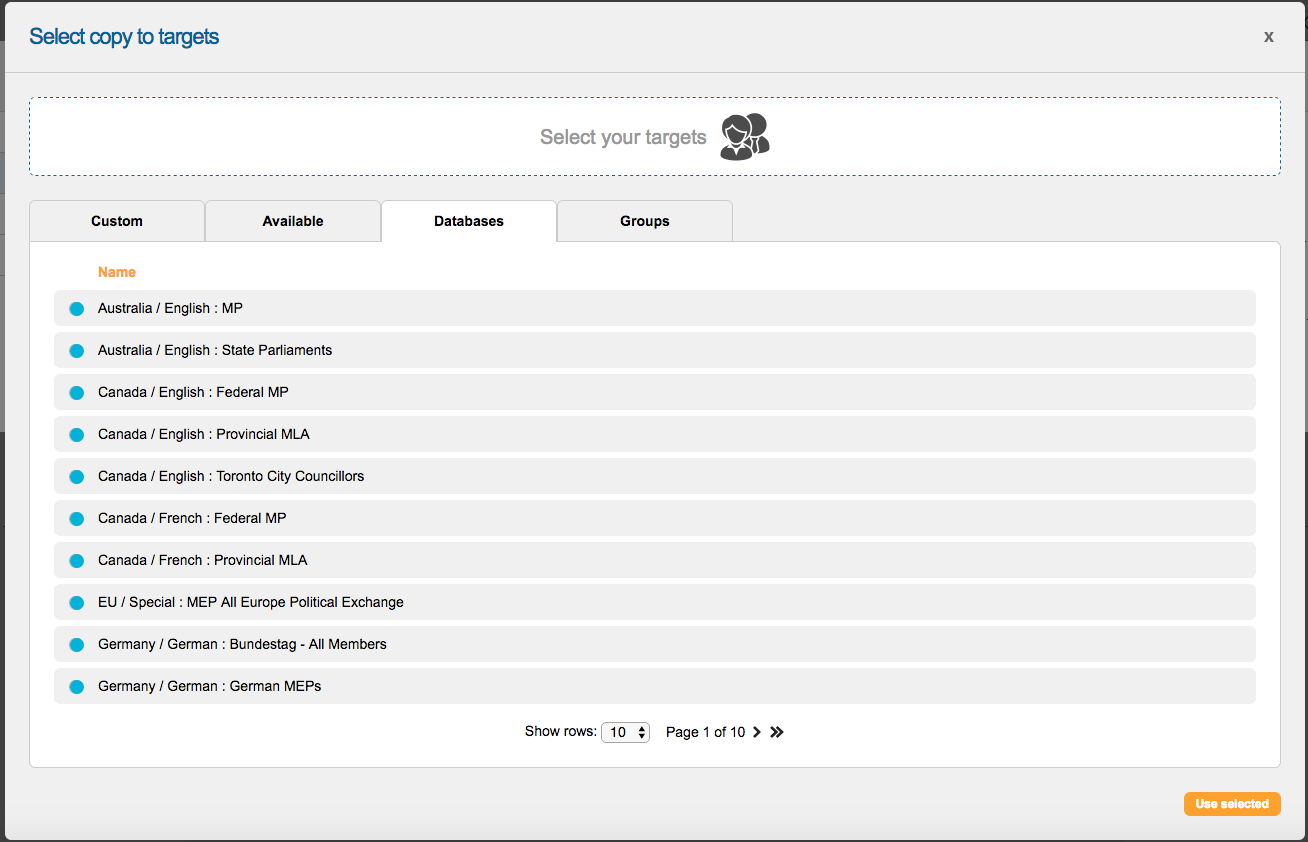The width and height of the screenshot is (1308, 842).
Task: Open the Show rows dropdown
Action: (x=625, y=732)
